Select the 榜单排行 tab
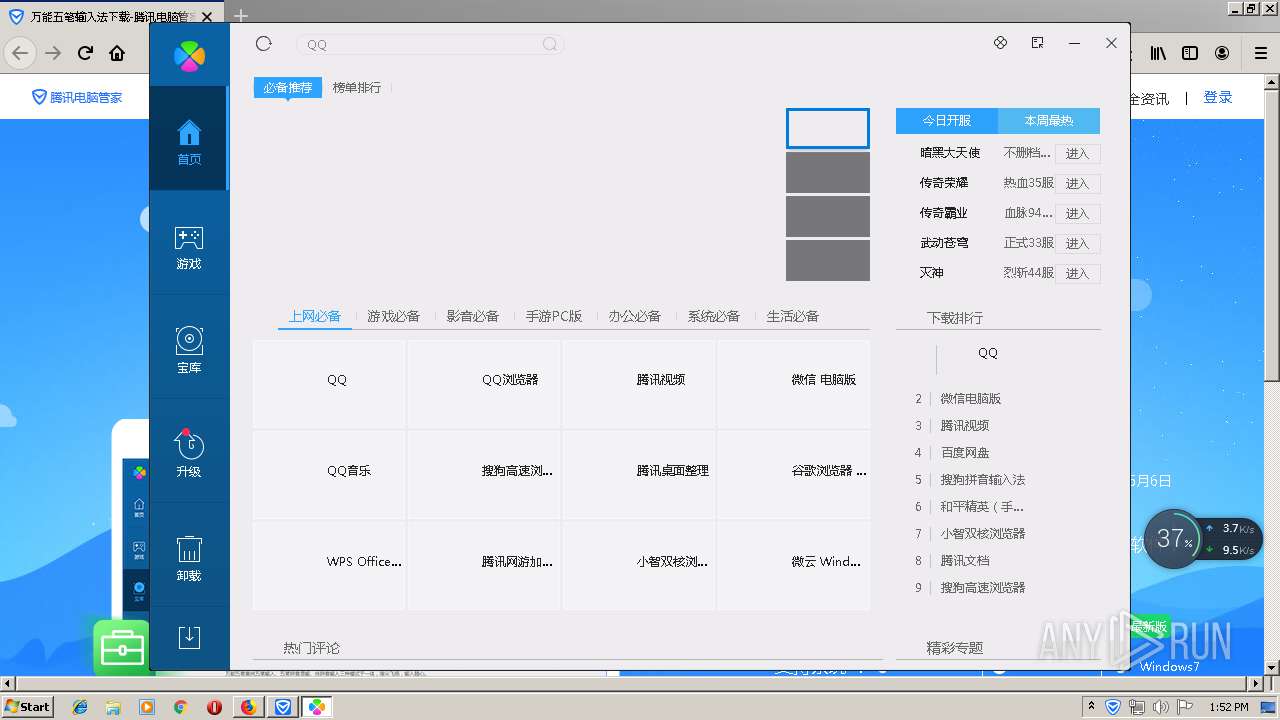 coord(357,88)
